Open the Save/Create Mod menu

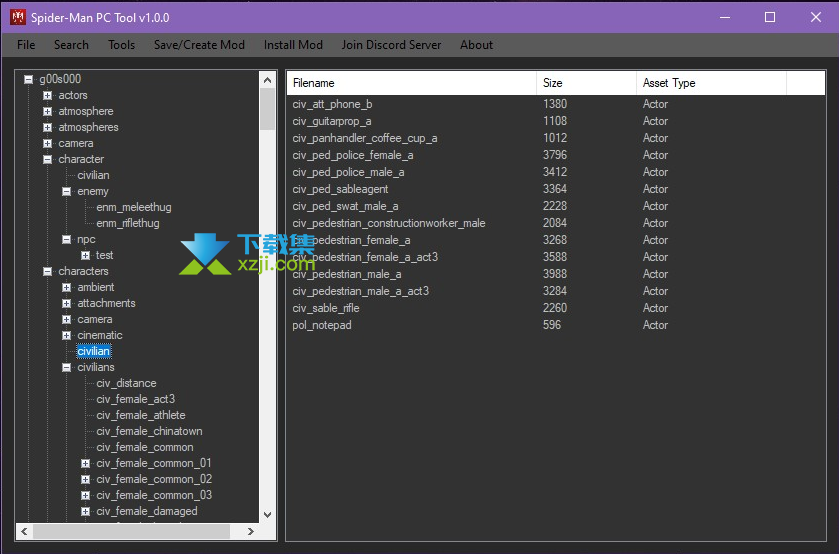click(x=199, y=45)
